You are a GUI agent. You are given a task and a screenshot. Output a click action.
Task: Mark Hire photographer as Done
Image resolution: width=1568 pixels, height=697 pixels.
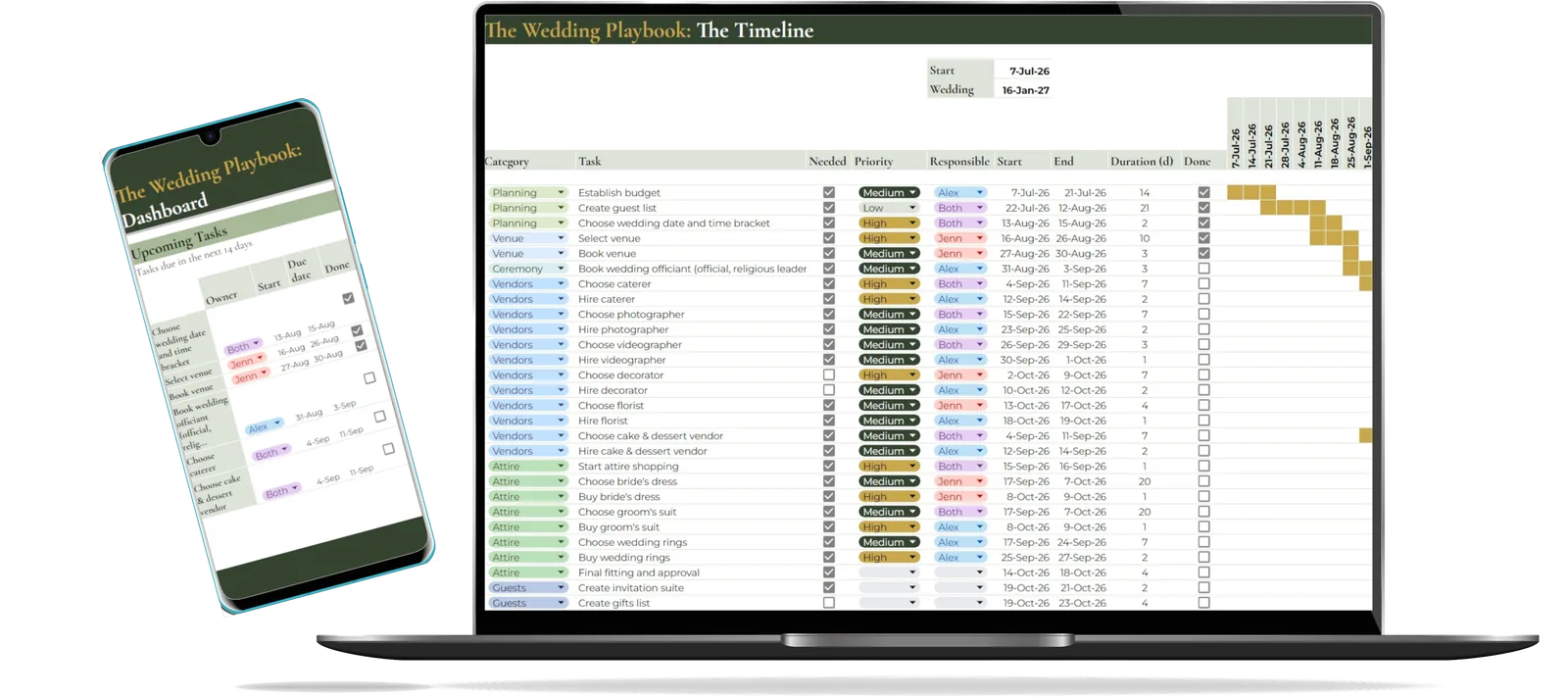1203,329
